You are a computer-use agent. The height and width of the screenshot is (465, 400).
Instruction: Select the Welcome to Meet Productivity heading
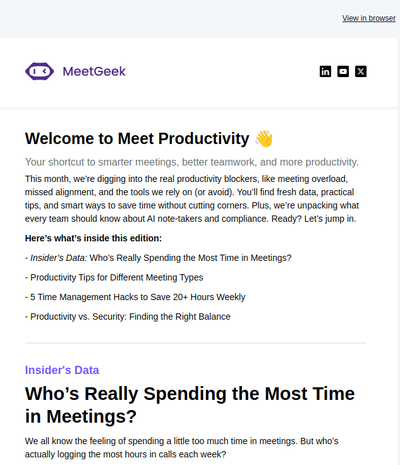tap(137, 139)
